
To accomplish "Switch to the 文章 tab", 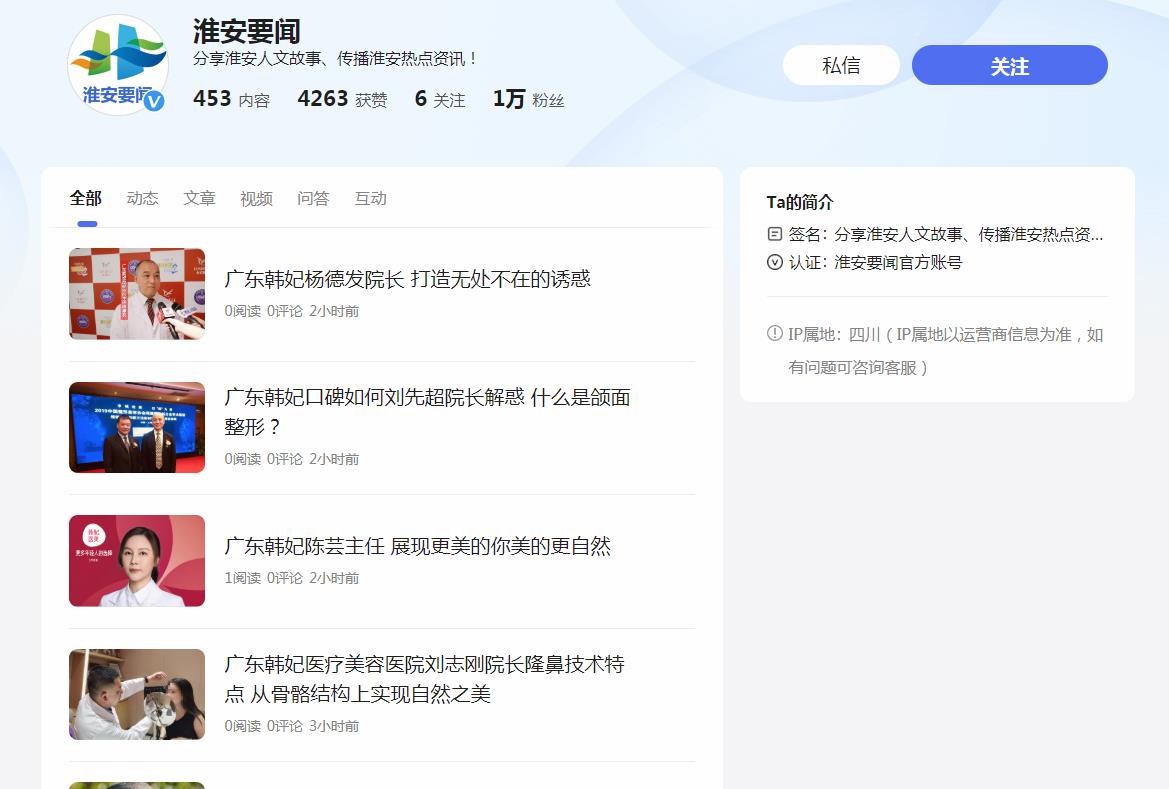I will pyautogui.click(x=199, y=198).
